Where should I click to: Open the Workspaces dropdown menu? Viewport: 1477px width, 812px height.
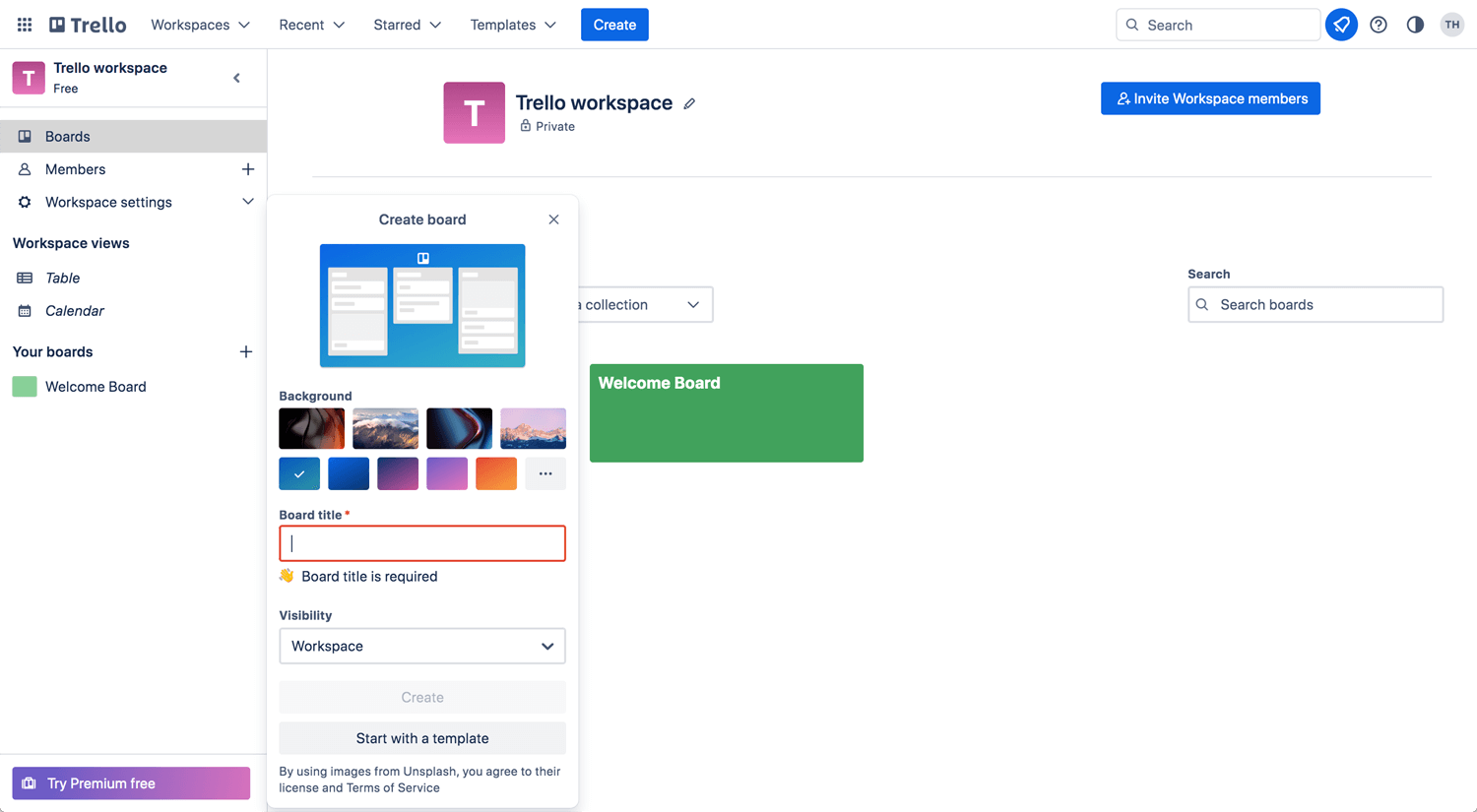click(x=200, y=25)
